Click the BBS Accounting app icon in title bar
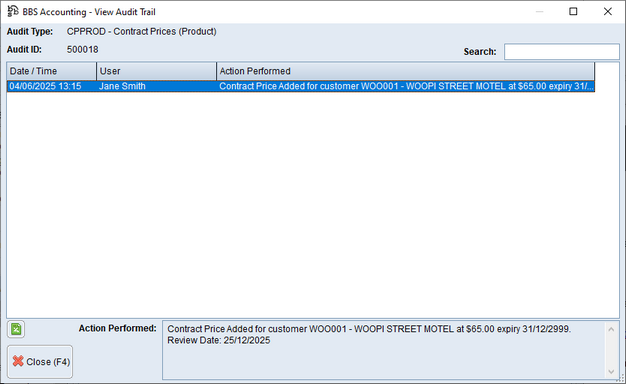The image size is (626, 384). click(x=13, y=11)
